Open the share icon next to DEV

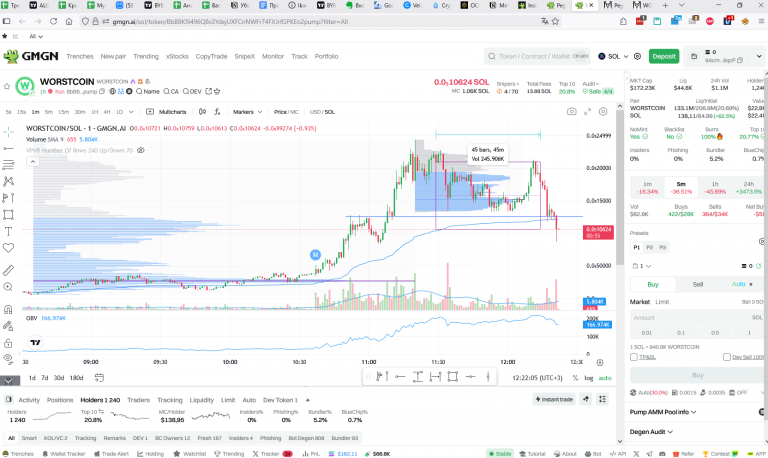[208, 91]
